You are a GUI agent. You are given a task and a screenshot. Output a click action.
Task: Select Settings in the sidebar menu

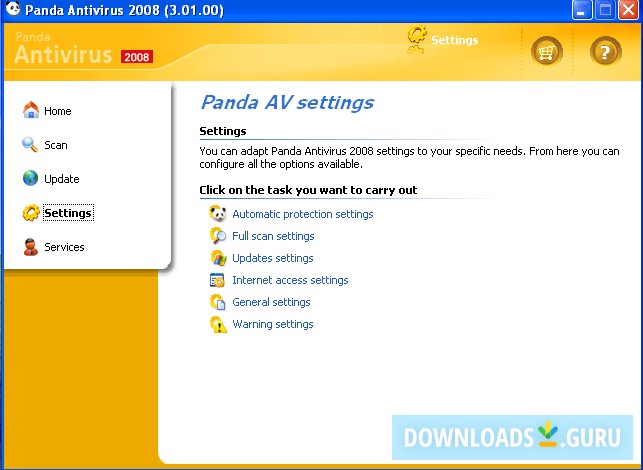68,213
